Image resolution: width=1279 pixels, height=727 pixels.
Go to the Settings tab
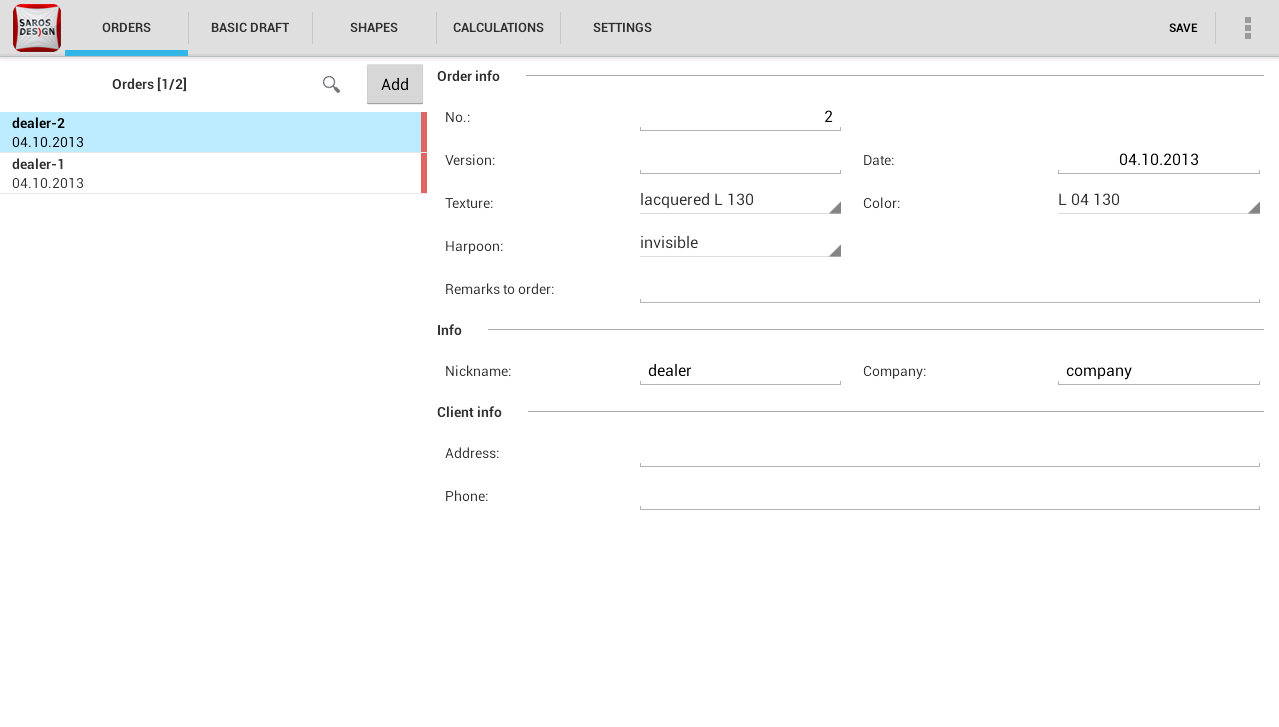[622, 28]
